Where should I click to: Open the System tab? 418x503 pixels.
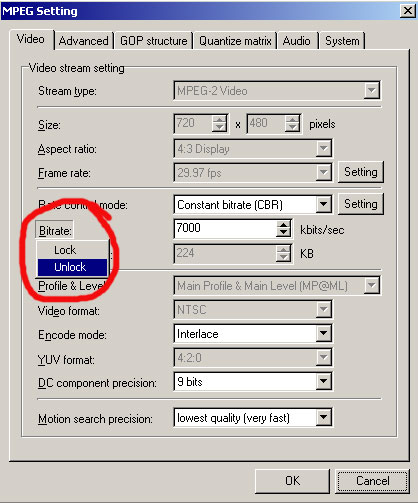[x=342, y=41]
